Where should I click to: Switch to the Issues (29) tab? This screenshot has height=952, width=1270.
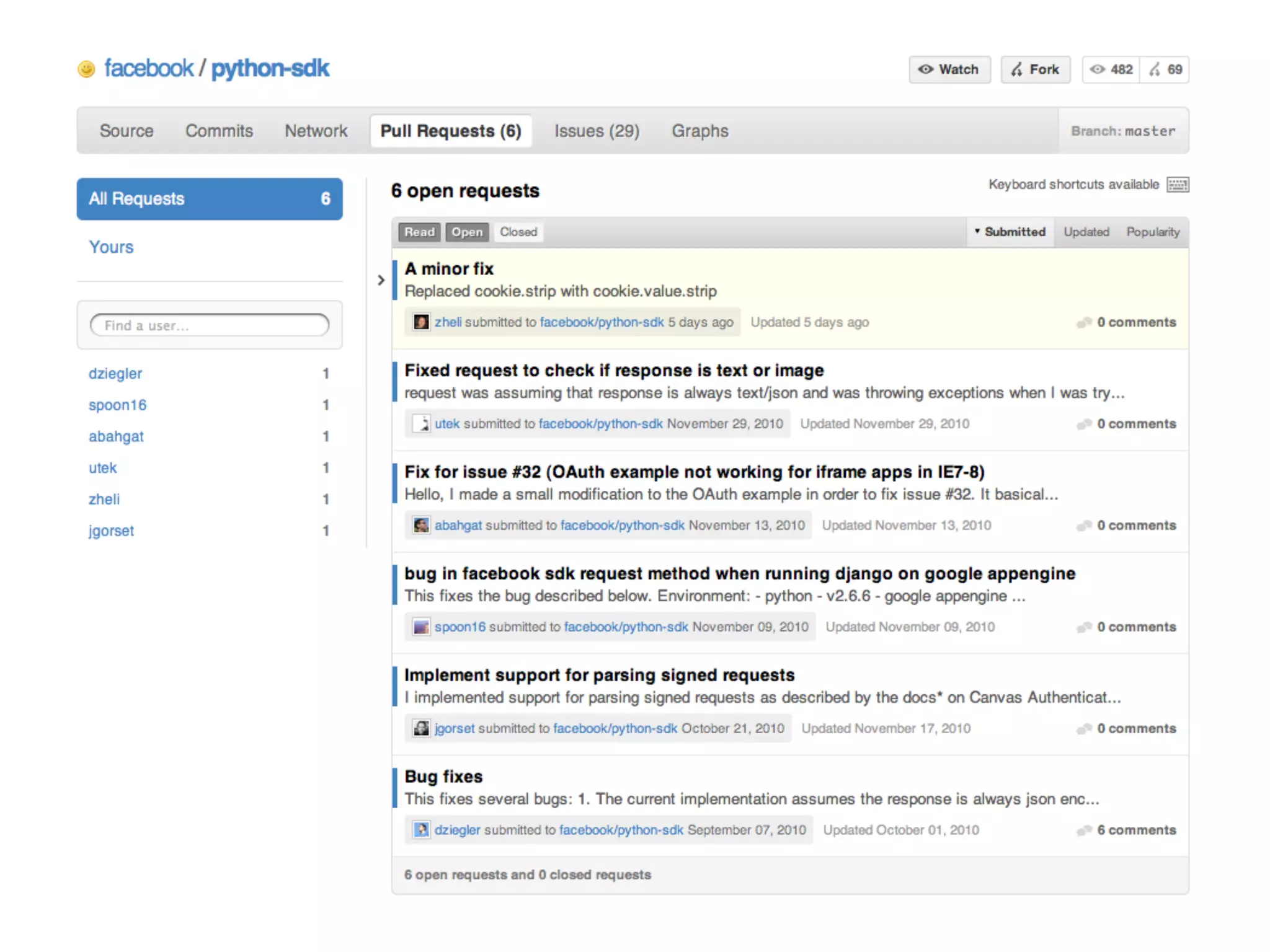[597, 131]
